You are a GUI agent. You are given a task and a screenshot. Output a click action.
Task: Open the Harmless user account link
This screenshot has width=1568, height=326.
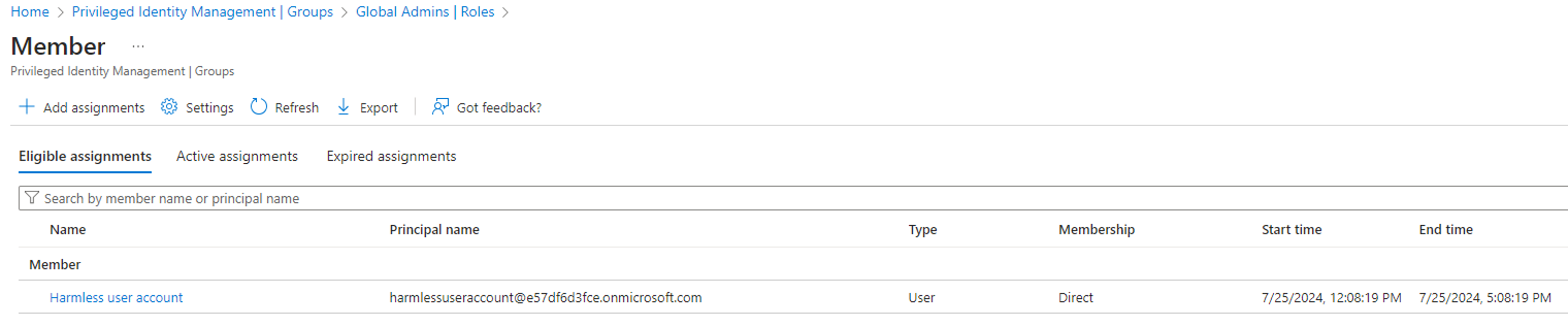[116, 297]
